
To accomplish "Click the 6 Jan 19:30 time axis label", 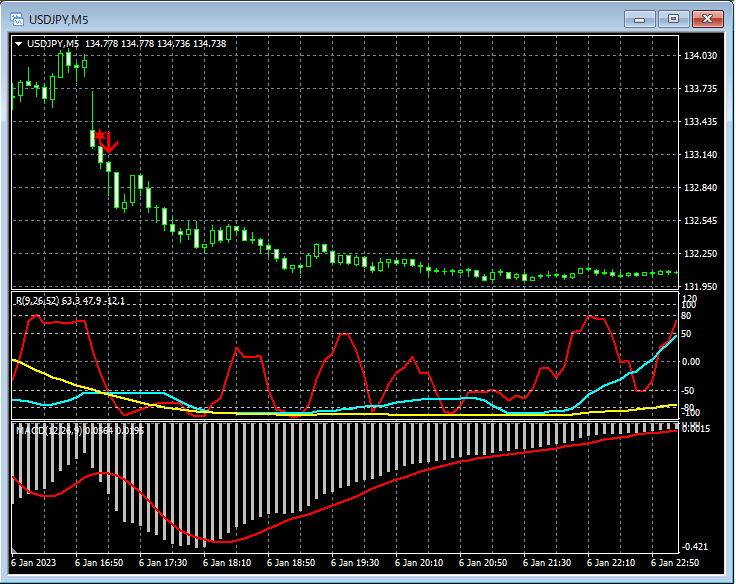I will click(x=355, y=562).
